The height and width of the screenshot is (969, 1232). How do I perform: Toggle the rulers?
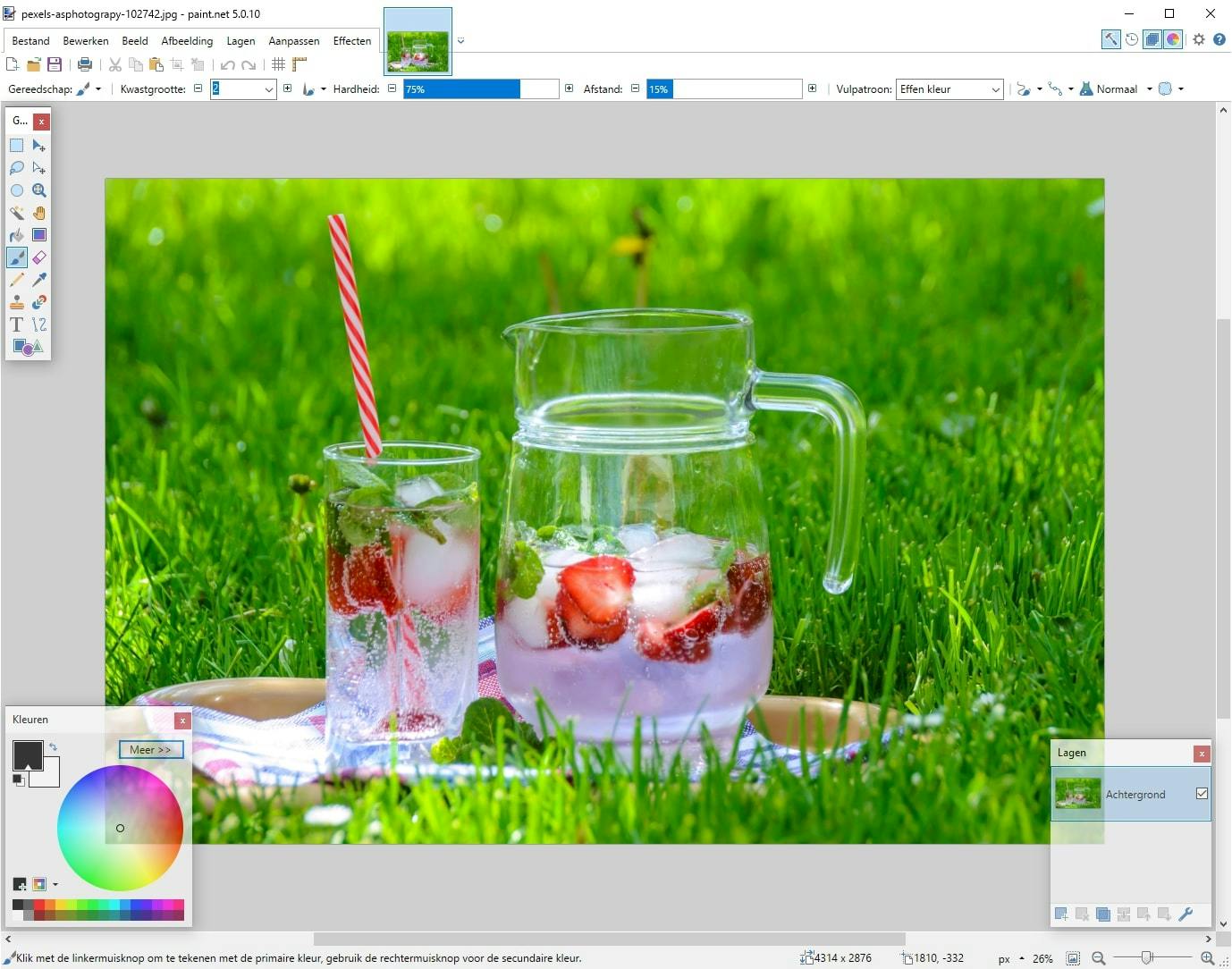[300, 64]
